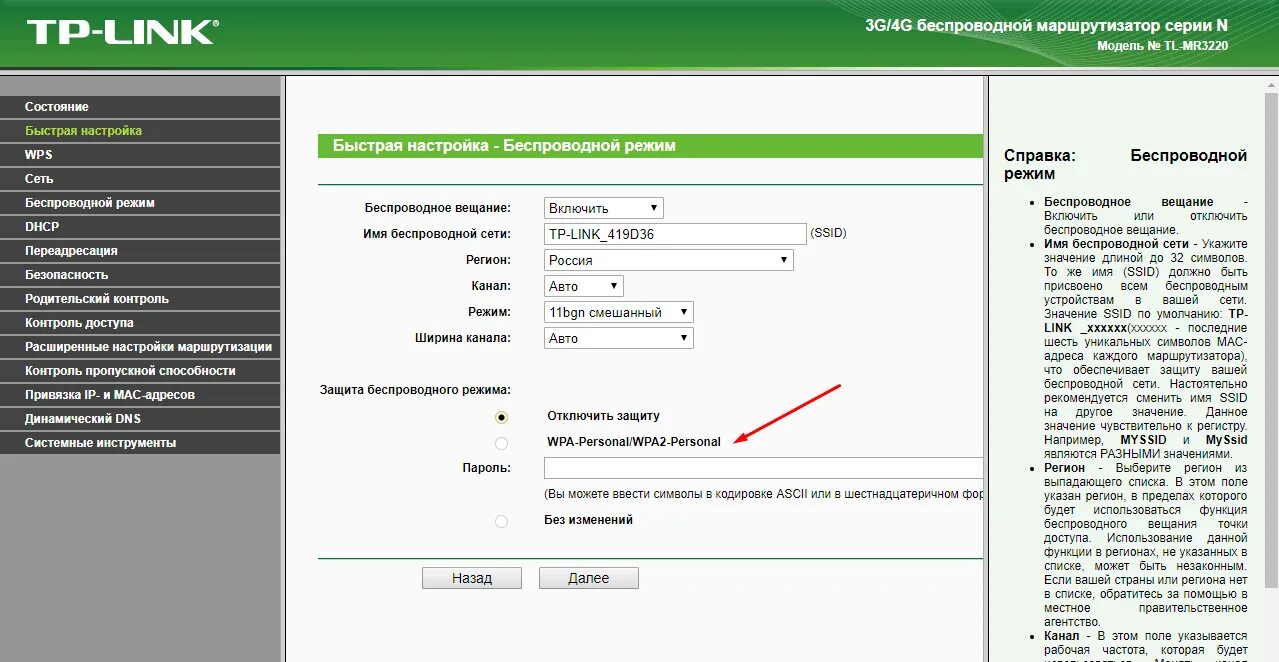The height and width of the screenshot is (662, 1279).
Task: Click the Модель № TL-MR3220 text
Action: [1162, 46]
